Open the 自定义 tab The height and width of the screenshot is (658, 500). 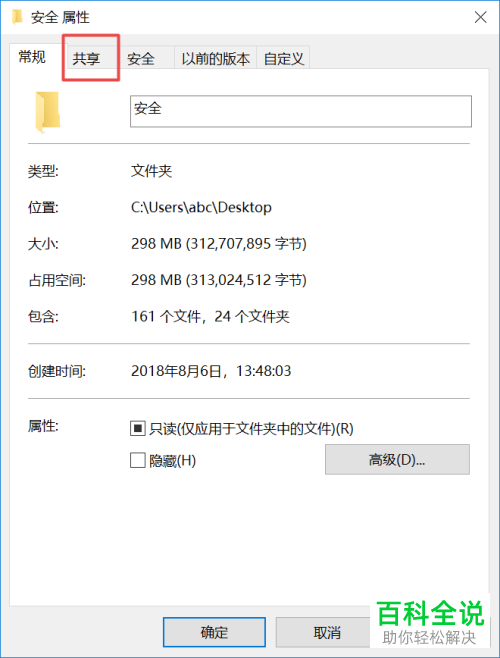pyautogui.click(x=283, y=59)
